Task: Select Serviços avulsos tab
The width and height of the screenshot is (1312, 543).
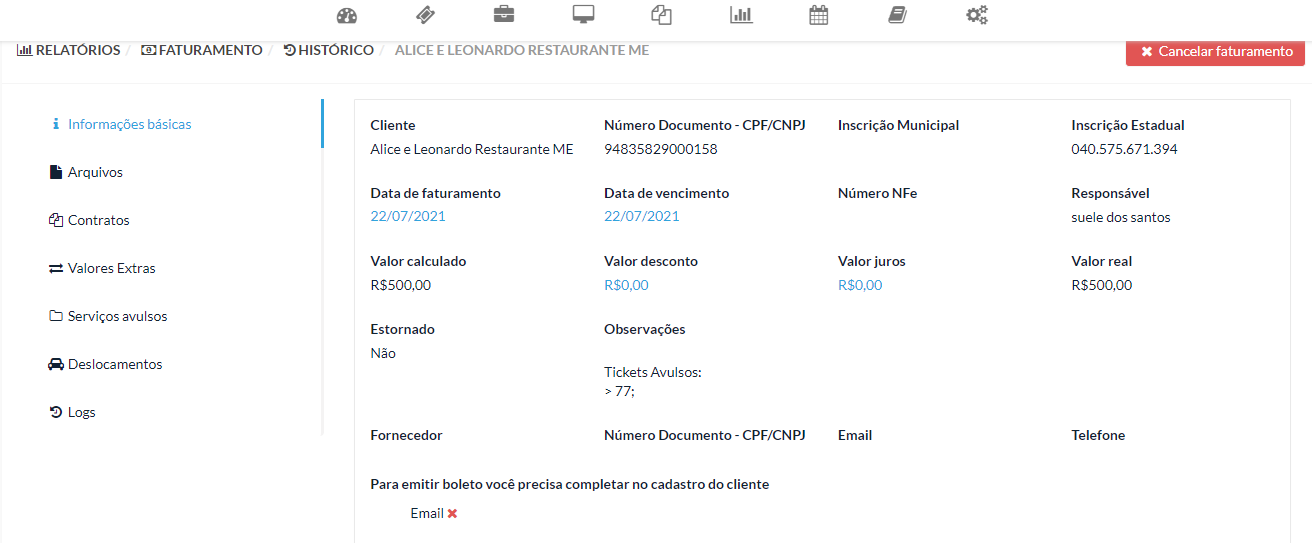Action: (x=118, y=316)
